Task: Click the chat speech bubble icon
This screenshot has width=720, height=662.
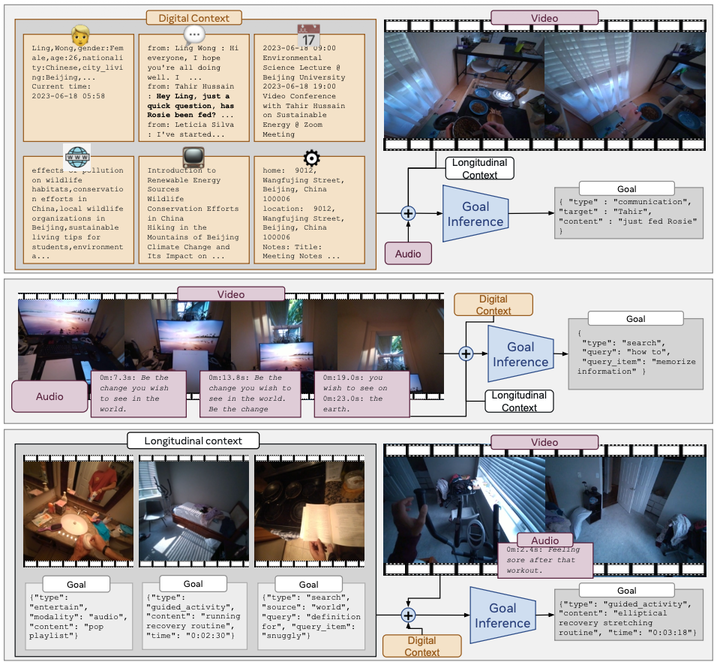Action: 194,34
